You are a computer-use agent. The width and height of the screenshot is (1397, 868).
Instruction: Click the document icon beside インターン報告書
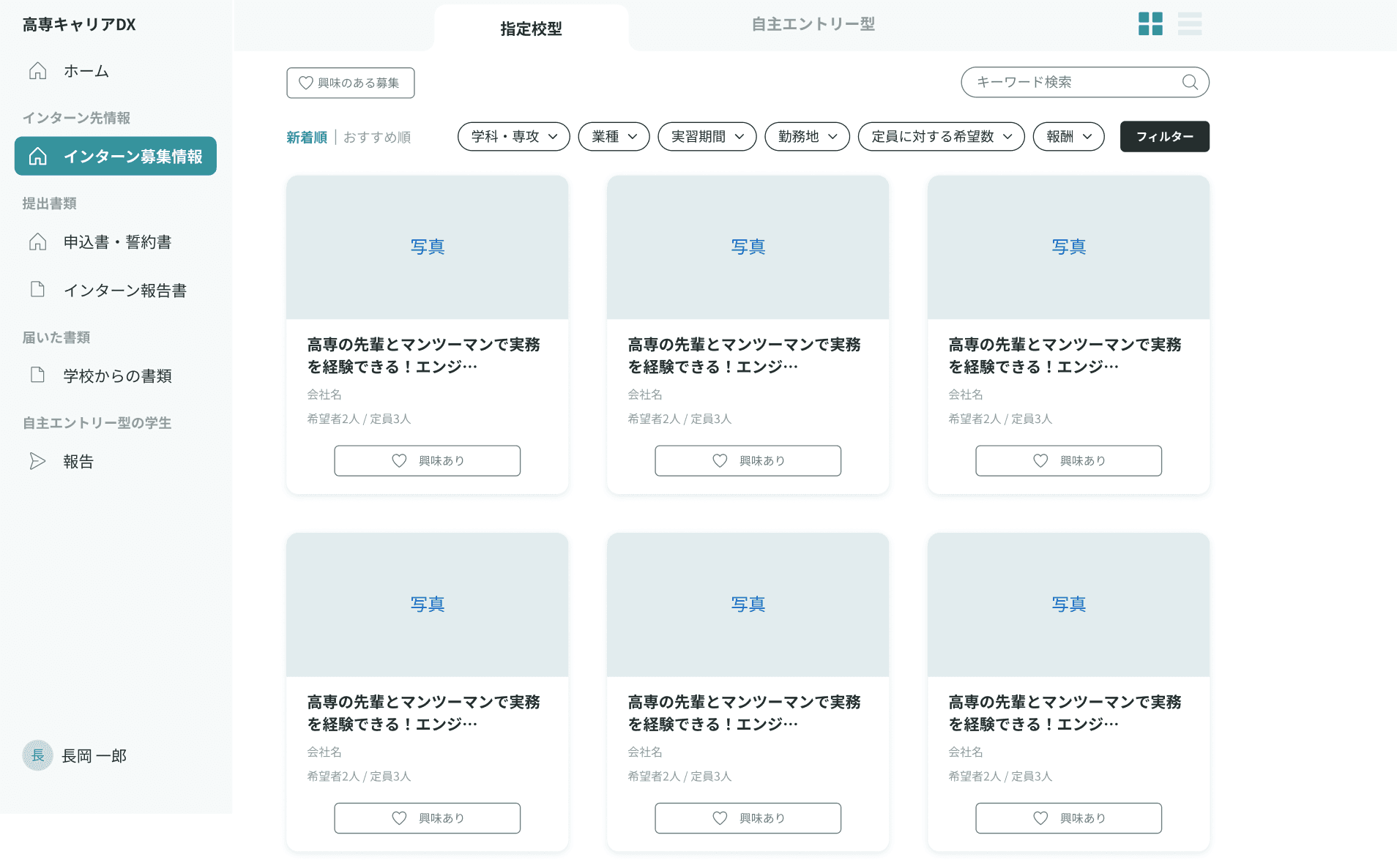pos(37,290)
